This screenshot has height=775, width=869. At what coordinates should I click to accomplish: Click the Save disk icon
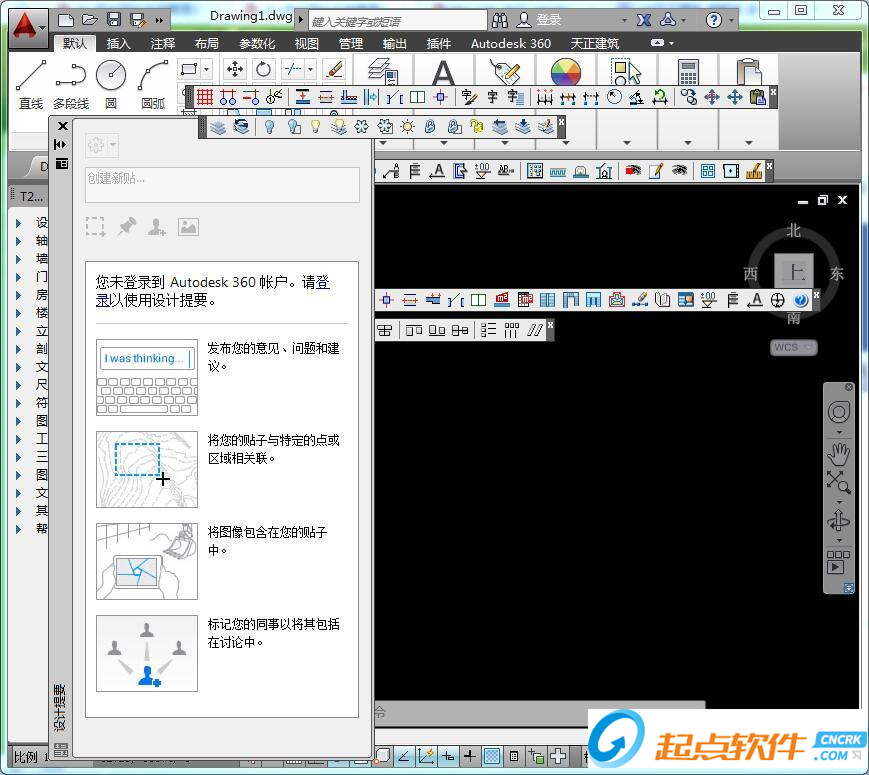[114, 20]
